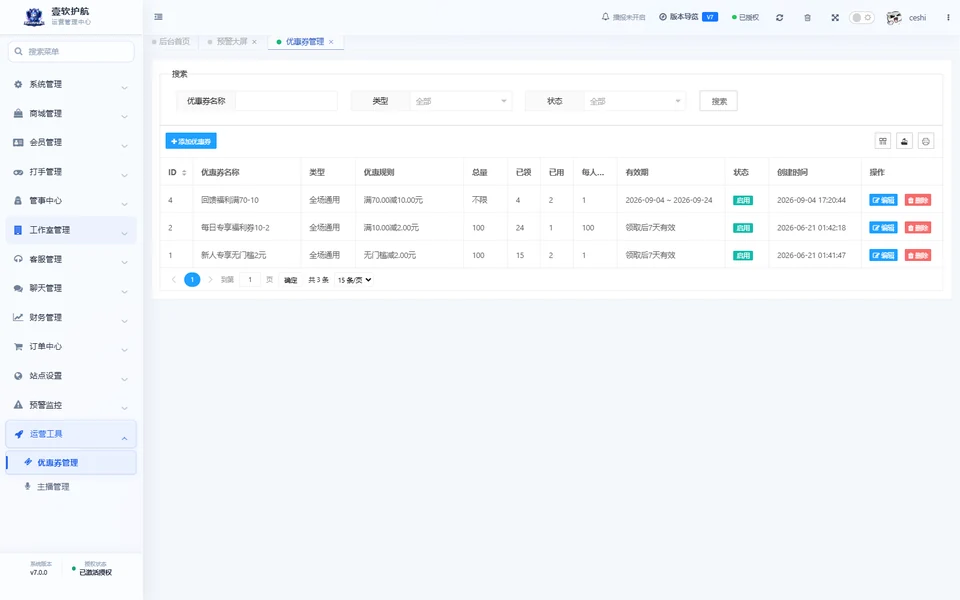The height and width of the screenshot is (600, 960).
Task: Click the export table icon
Action: point(904,141)
